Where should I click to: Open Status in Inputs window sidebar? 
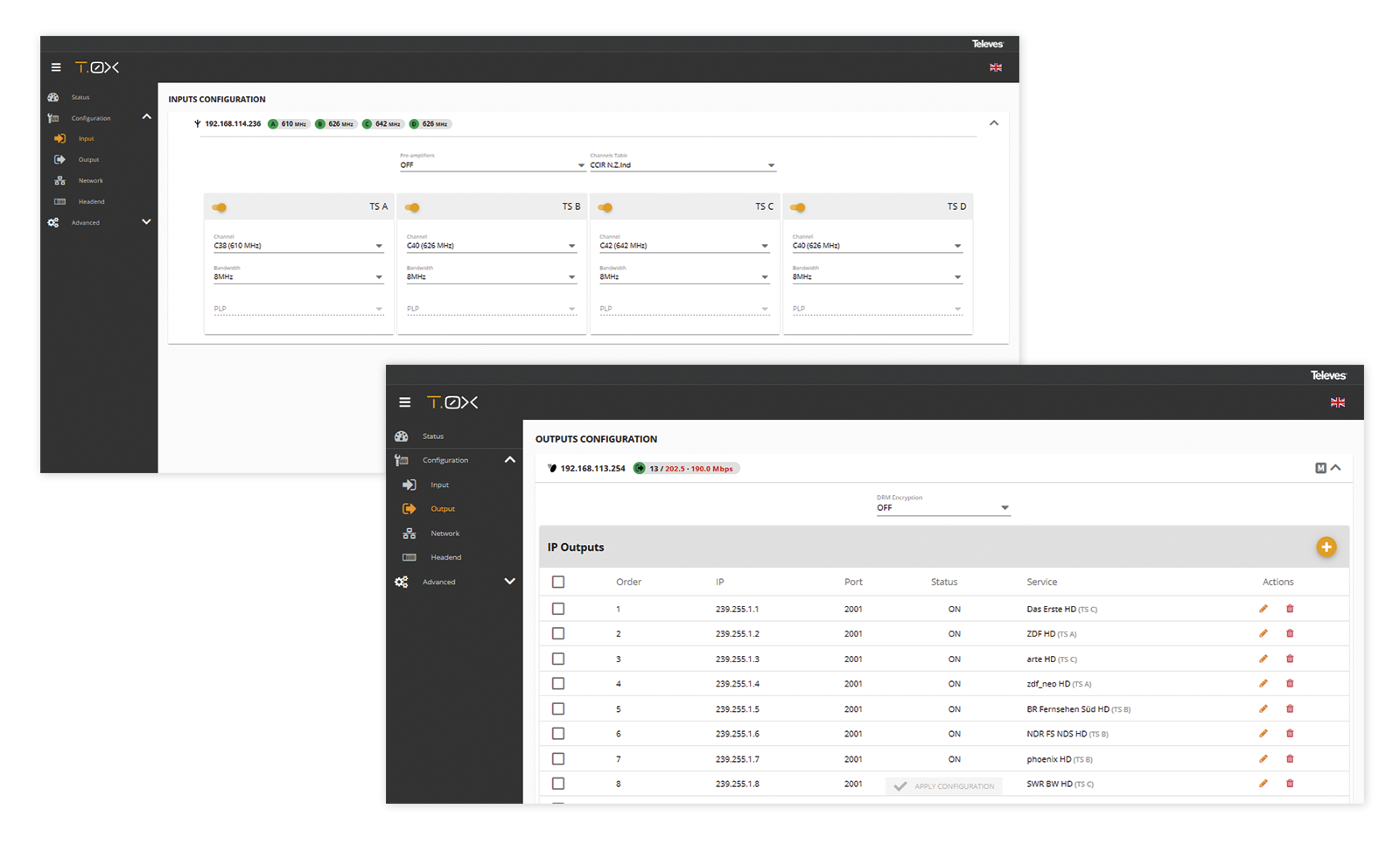(x=80, y=97)
